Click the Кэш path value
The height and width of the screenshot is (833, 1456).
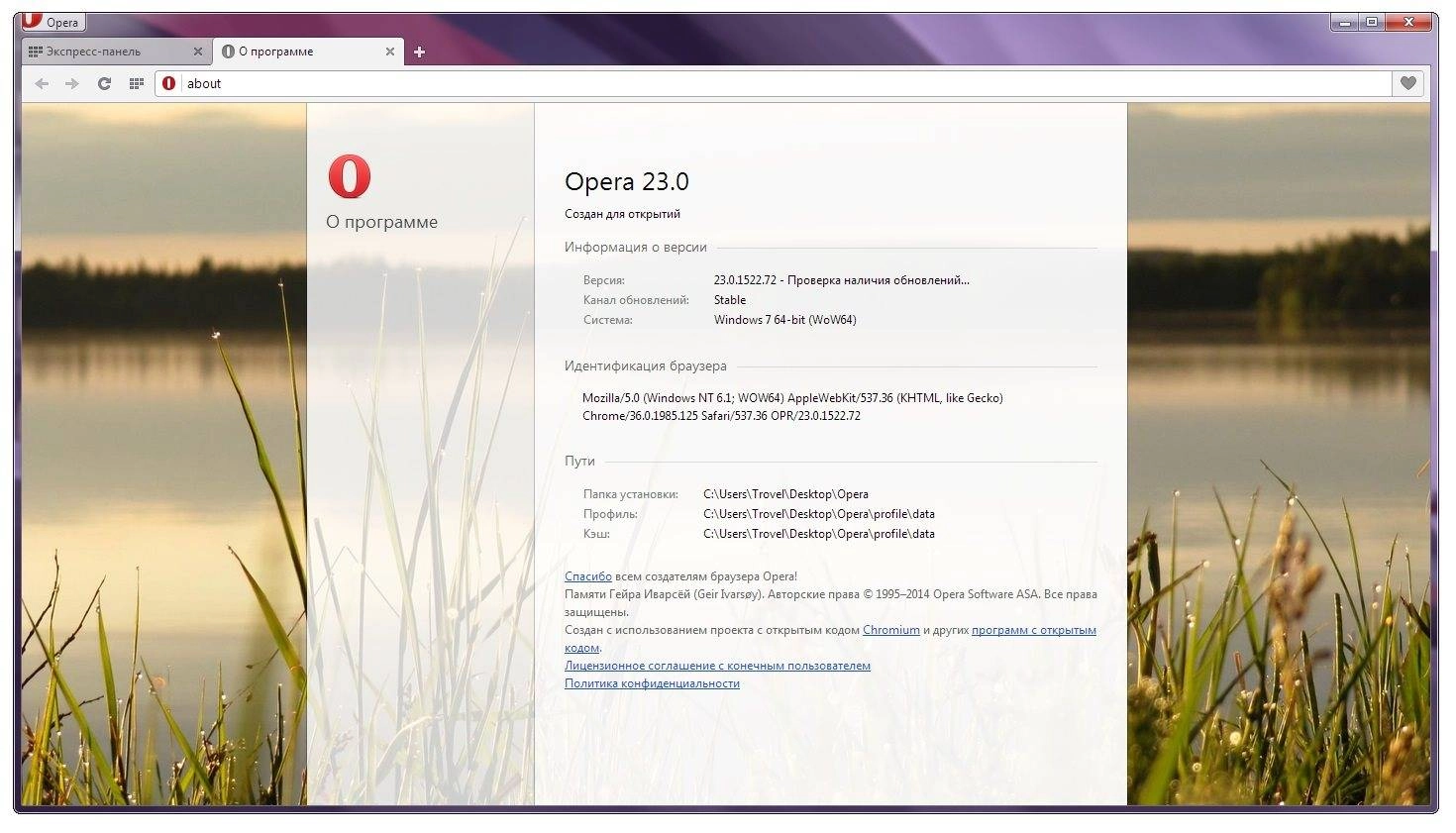[x=819, y=533]
